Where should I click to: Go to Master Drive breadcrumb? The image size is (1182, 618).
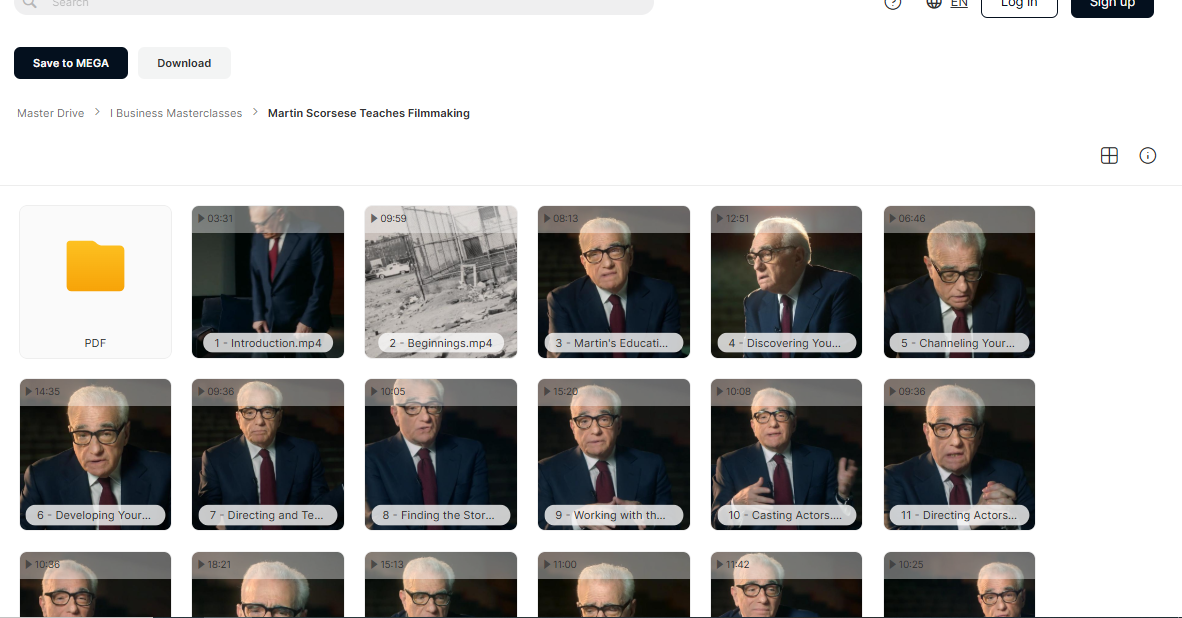tap(51, 113)
